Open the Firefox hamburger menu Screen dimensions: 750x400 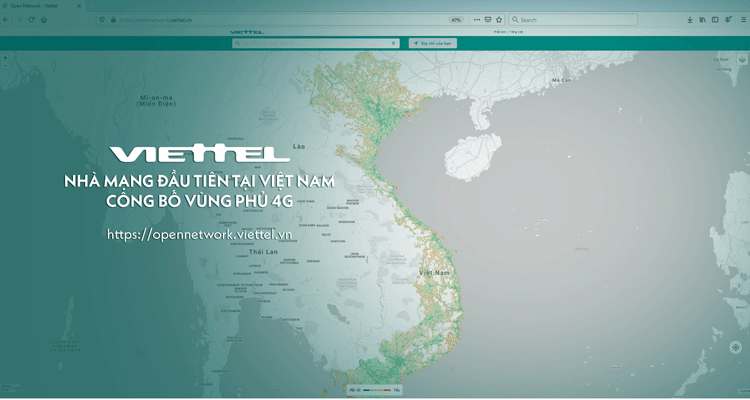(x=743, y=20)
